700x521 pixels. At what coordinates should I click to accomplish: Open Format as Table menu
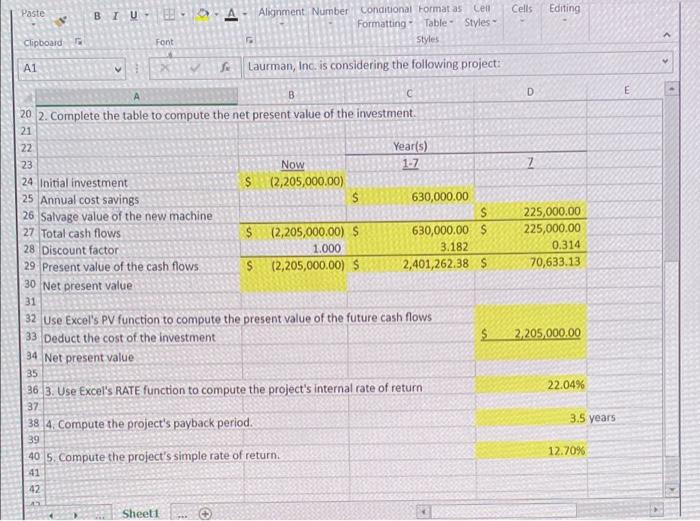tap(439, 16)
